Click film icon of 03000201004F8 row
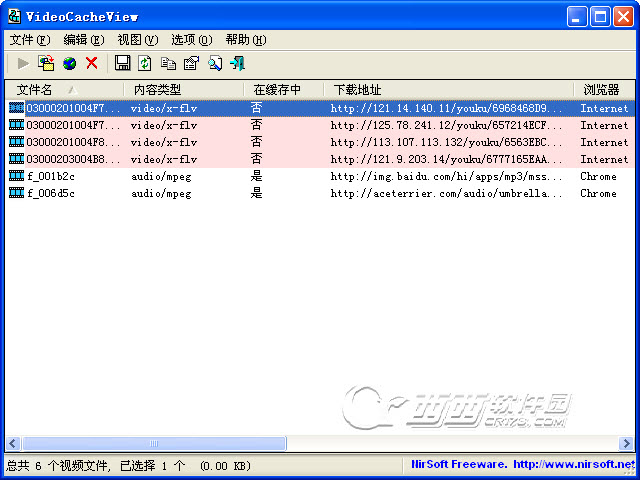640x480 pixels. click(16, 142)
